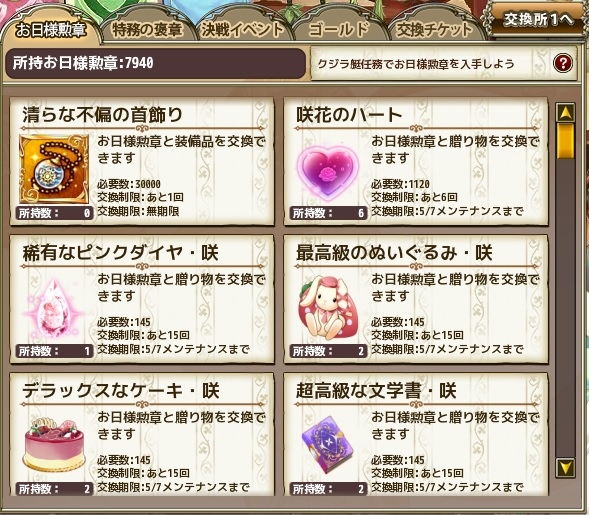Select the お日様勲章 tab
This screenshot has width=589, height=515.
51,30
